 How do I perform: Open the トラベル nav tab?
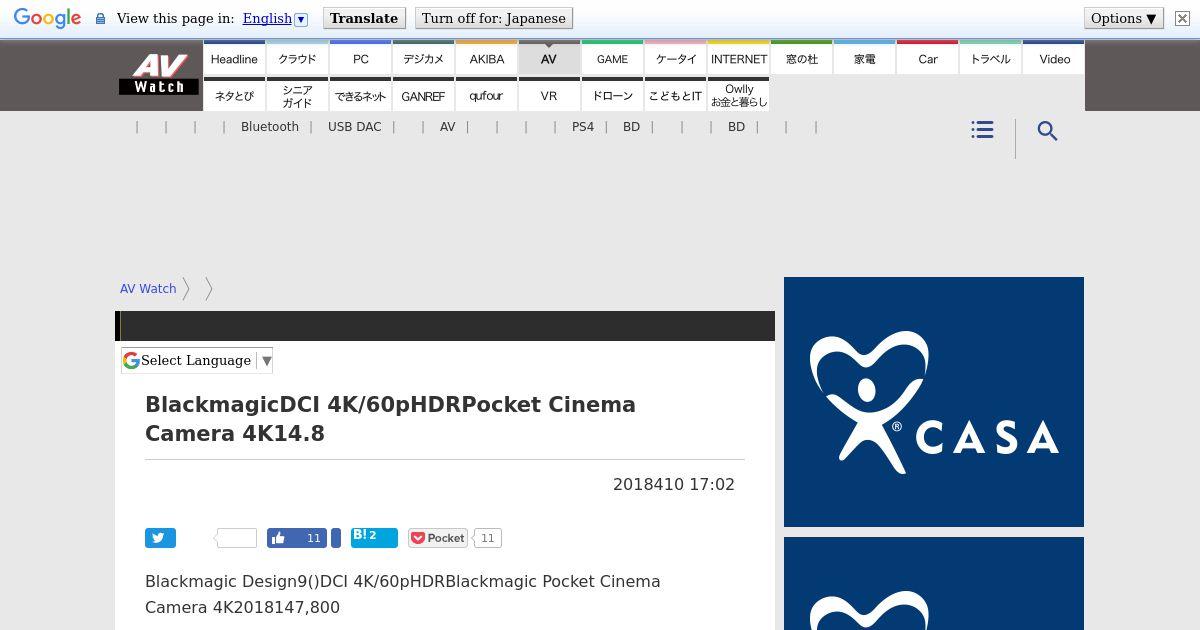(x=991, y=58)
